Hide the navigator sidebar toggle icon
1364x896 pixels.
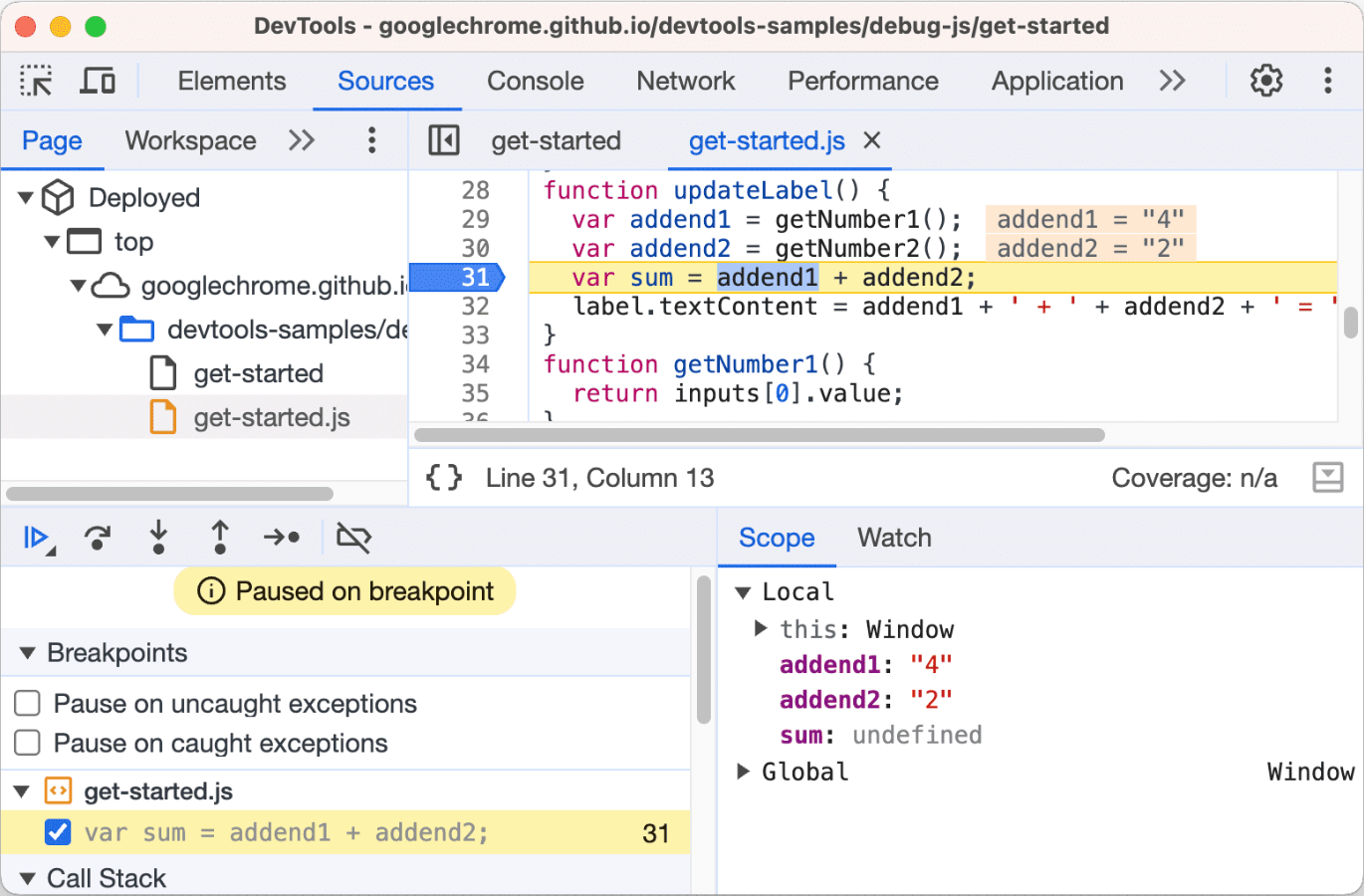tap(443, 140)
